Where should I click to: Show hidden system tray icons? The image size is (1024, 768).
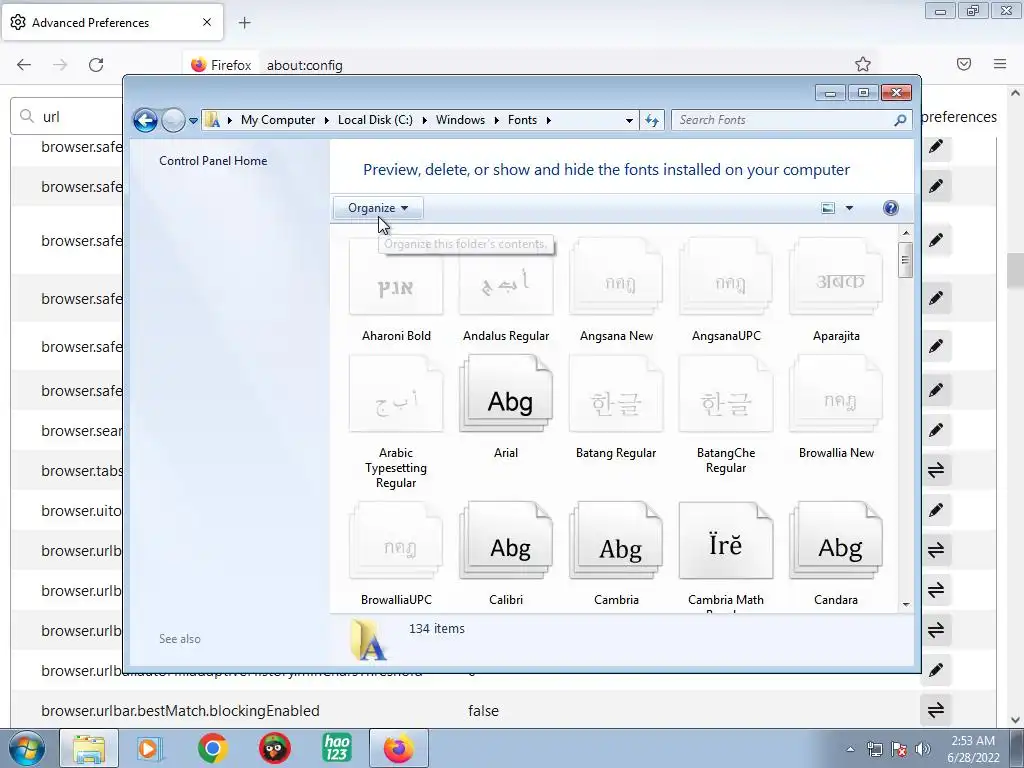850,749
